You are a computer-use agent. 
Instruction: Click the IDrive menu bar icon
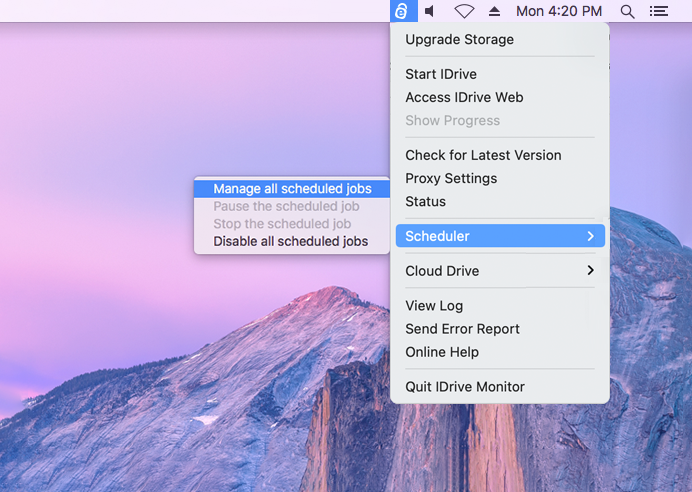click(403, 11)
